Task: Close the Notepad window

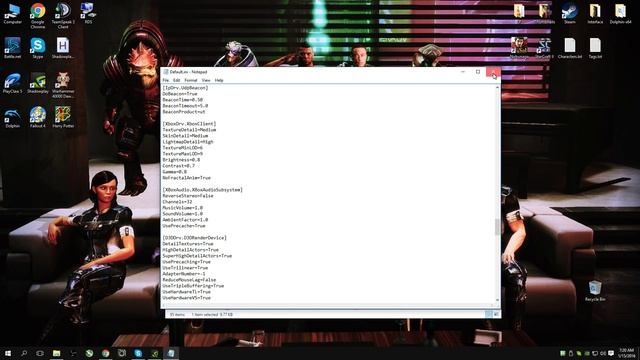Action: (x=493, y=72)
